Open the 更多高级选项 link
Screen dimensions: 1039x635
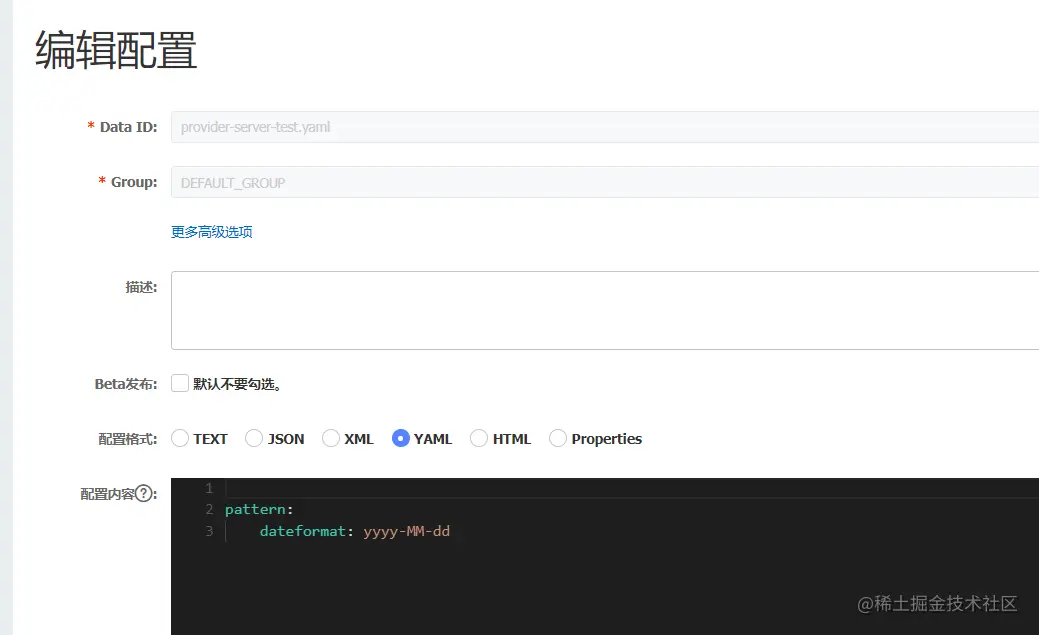[x=211, y=232]
